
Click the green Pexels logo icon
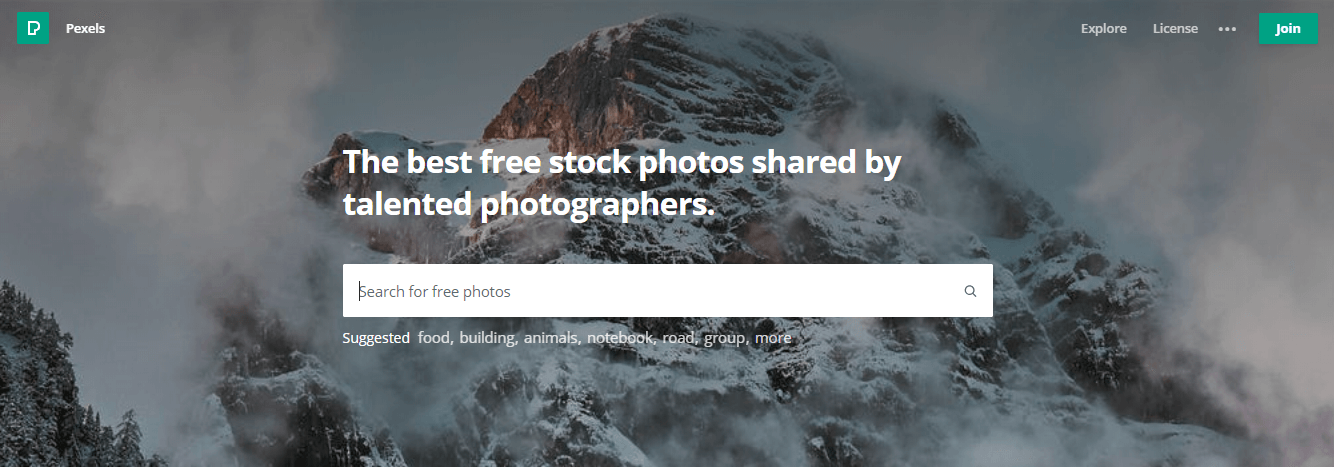tap(33, 28)
